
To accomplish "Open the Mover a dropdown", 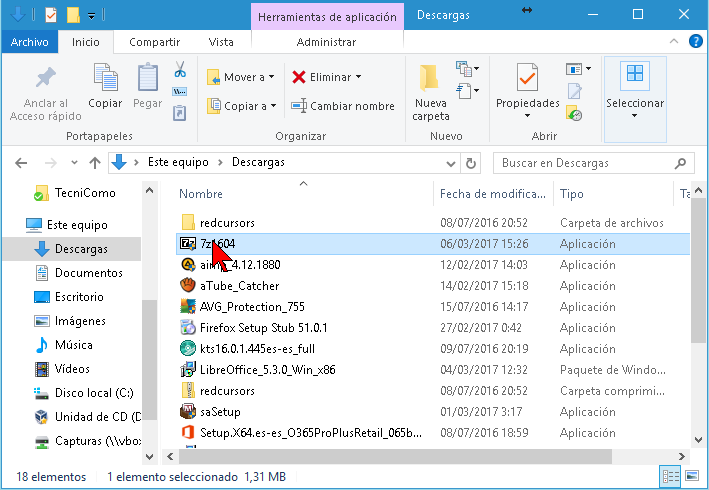I will [x=241, y=77].
